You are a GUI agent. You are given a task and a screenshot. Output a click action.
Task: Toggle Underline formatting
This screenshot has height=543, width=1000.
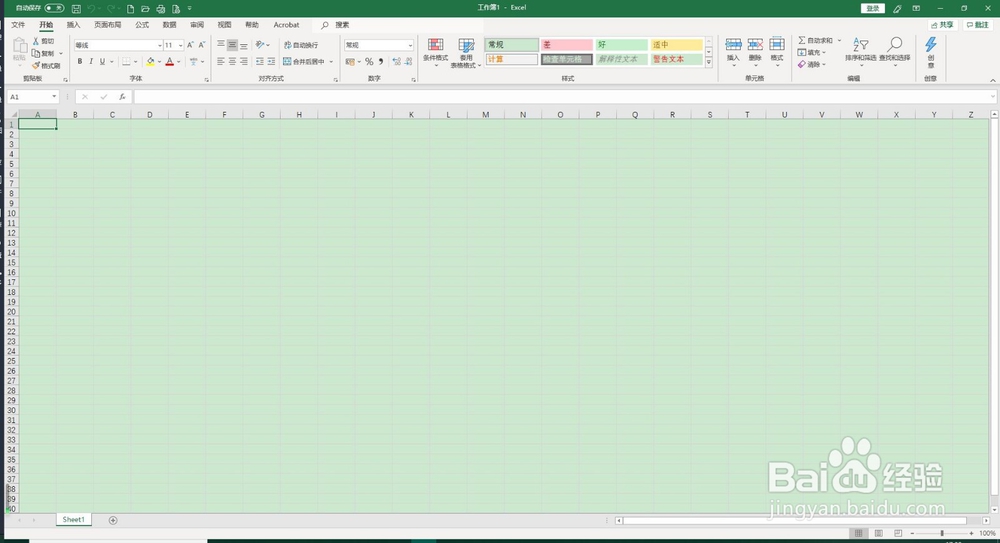[102, 62]
